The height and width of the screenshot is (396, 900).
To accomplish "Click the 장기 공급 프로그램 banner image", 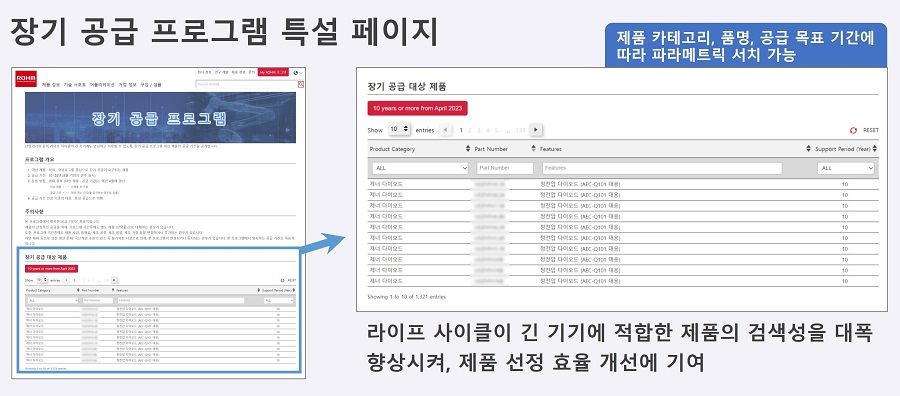I will coord(160,118).
